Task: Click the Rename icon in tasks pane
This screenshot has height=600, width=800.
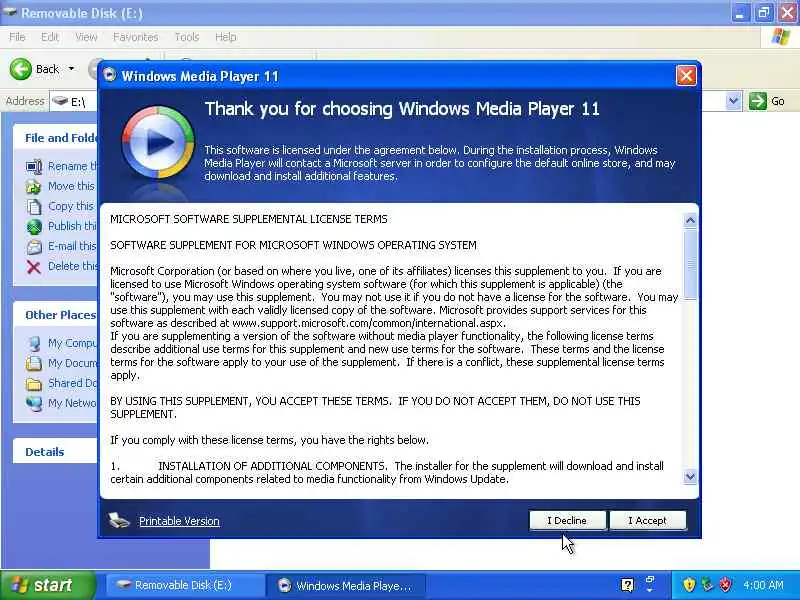Action: pos(34,166)
